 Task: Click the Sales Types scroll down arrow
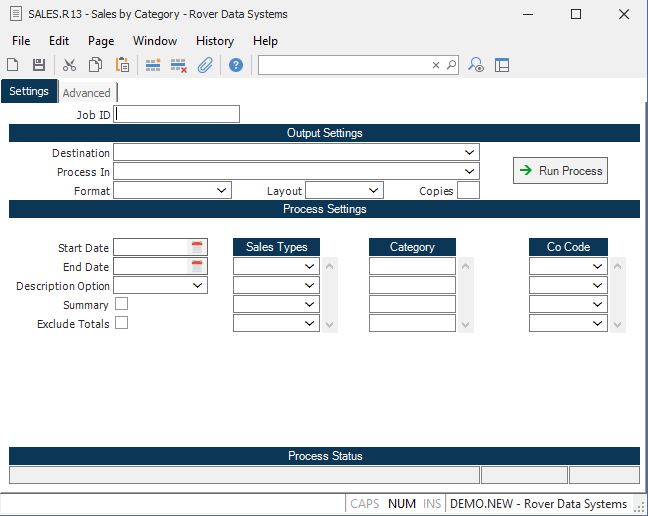click(329, 325)
